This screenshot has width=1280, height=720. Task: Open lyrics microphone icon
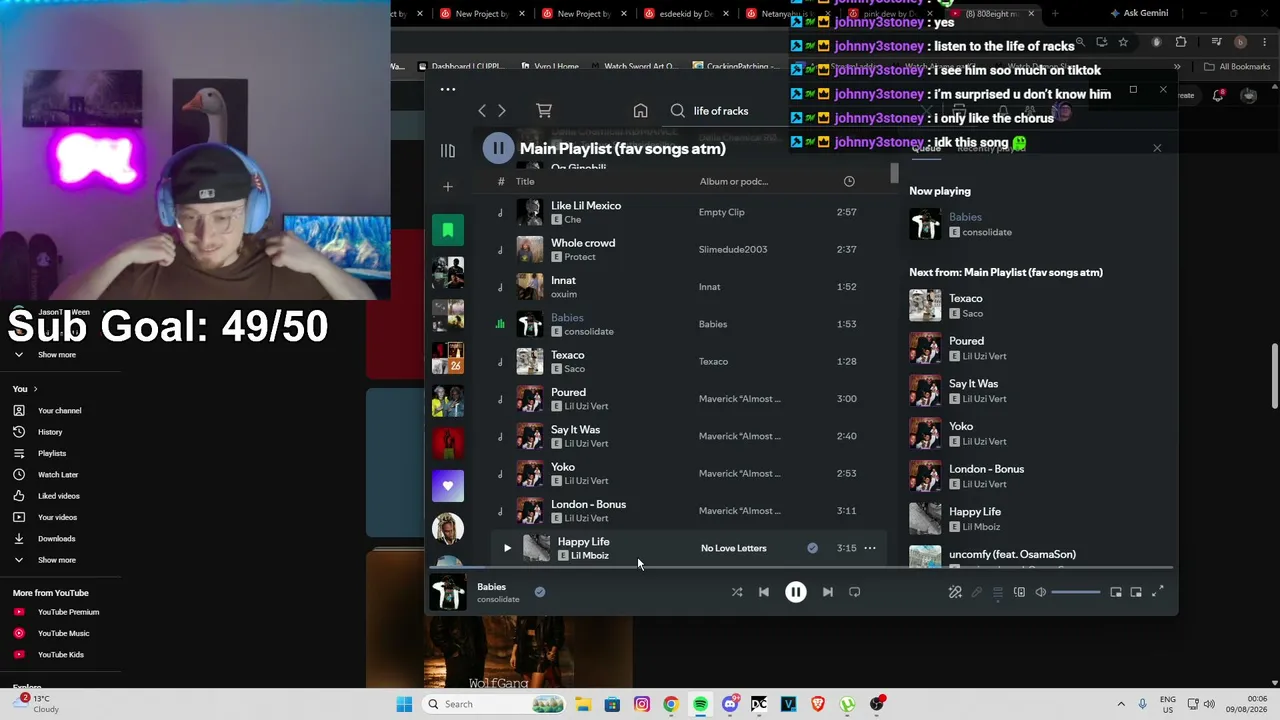pyautogui.click(x=977, y=593)
